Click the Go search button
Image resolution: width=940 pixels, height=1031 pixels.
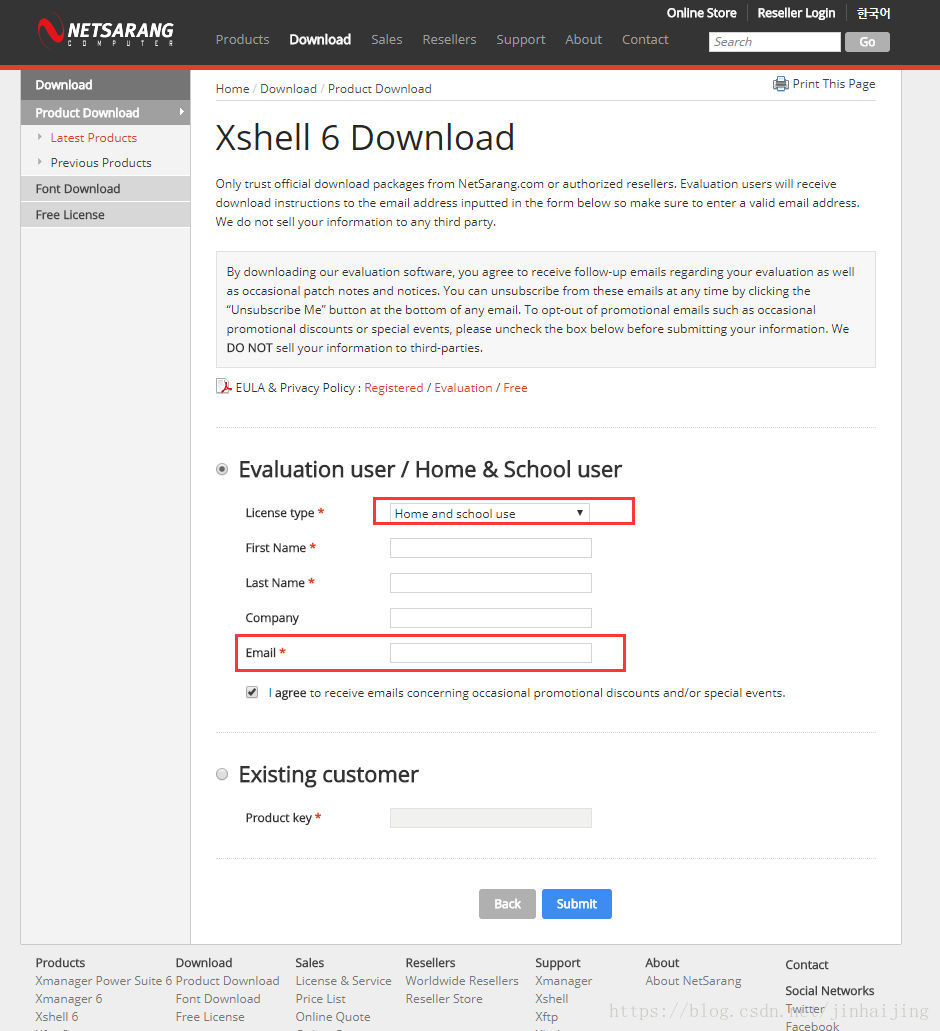(x=867, y=41)
